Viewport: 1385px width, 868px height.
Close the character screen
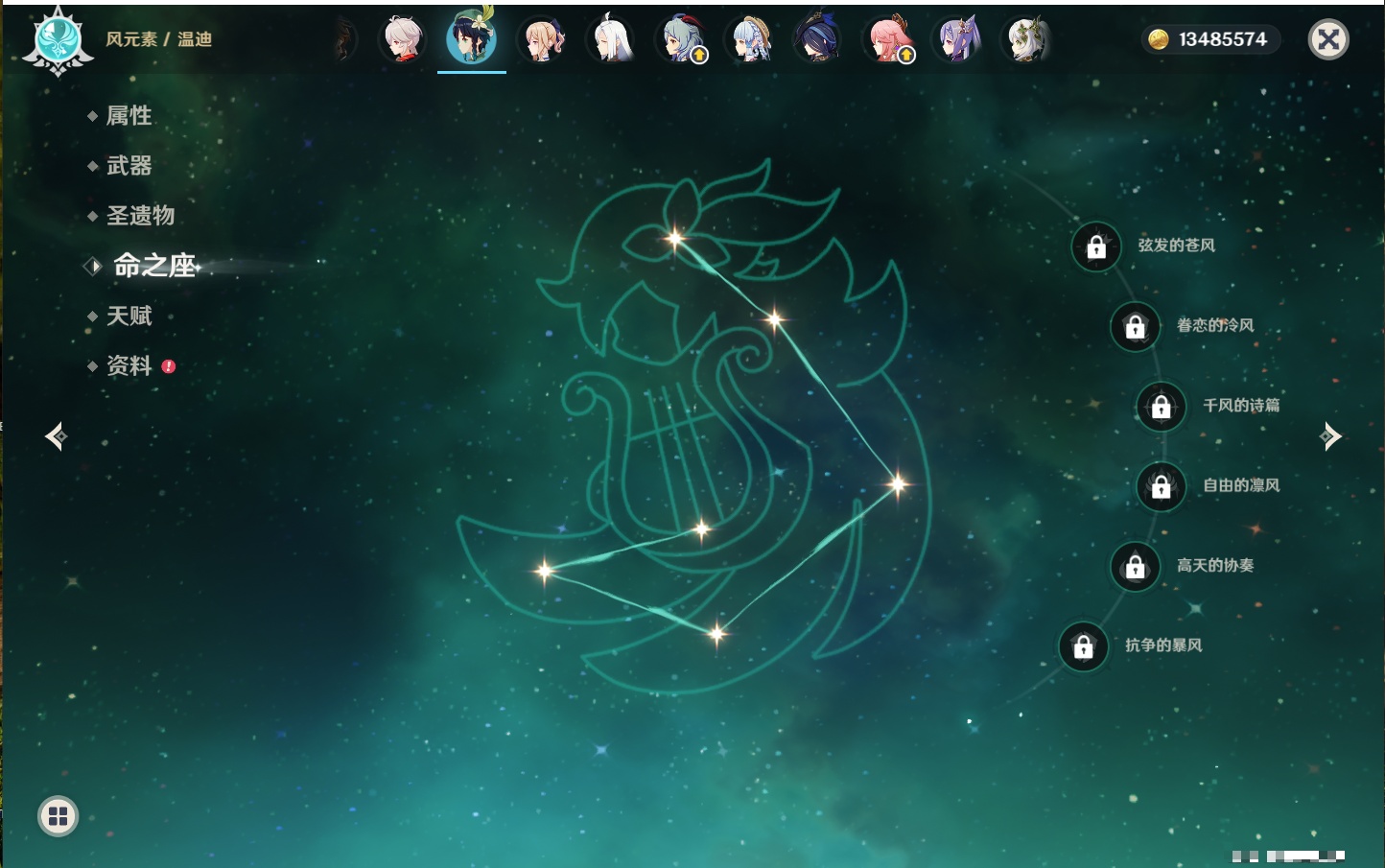pos(1328,39)
